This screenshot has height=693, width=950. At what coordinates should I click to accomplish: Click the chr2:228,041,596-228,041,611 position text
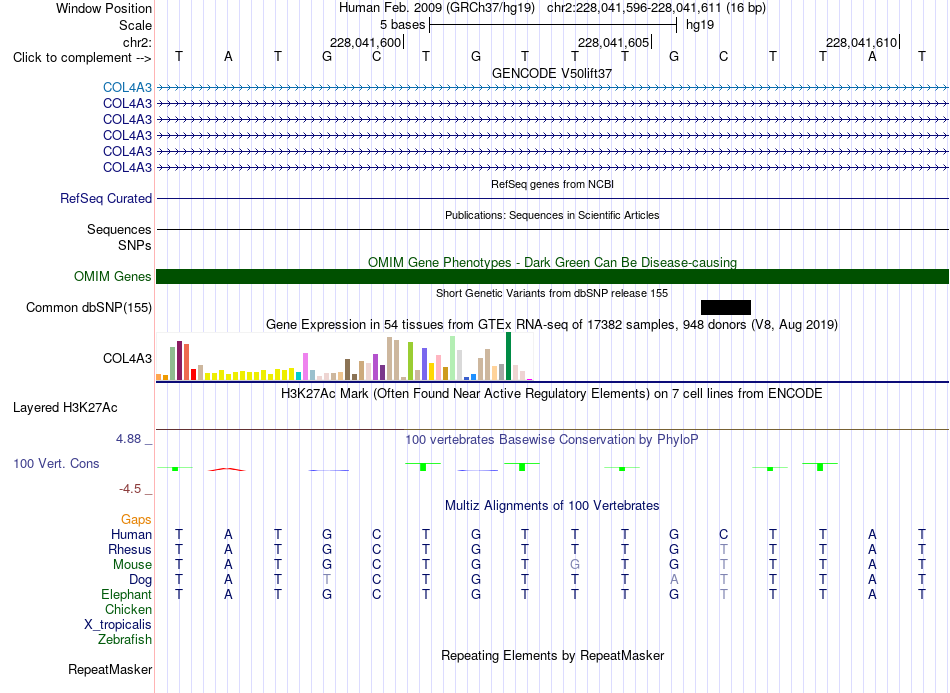tap(634, 8)
